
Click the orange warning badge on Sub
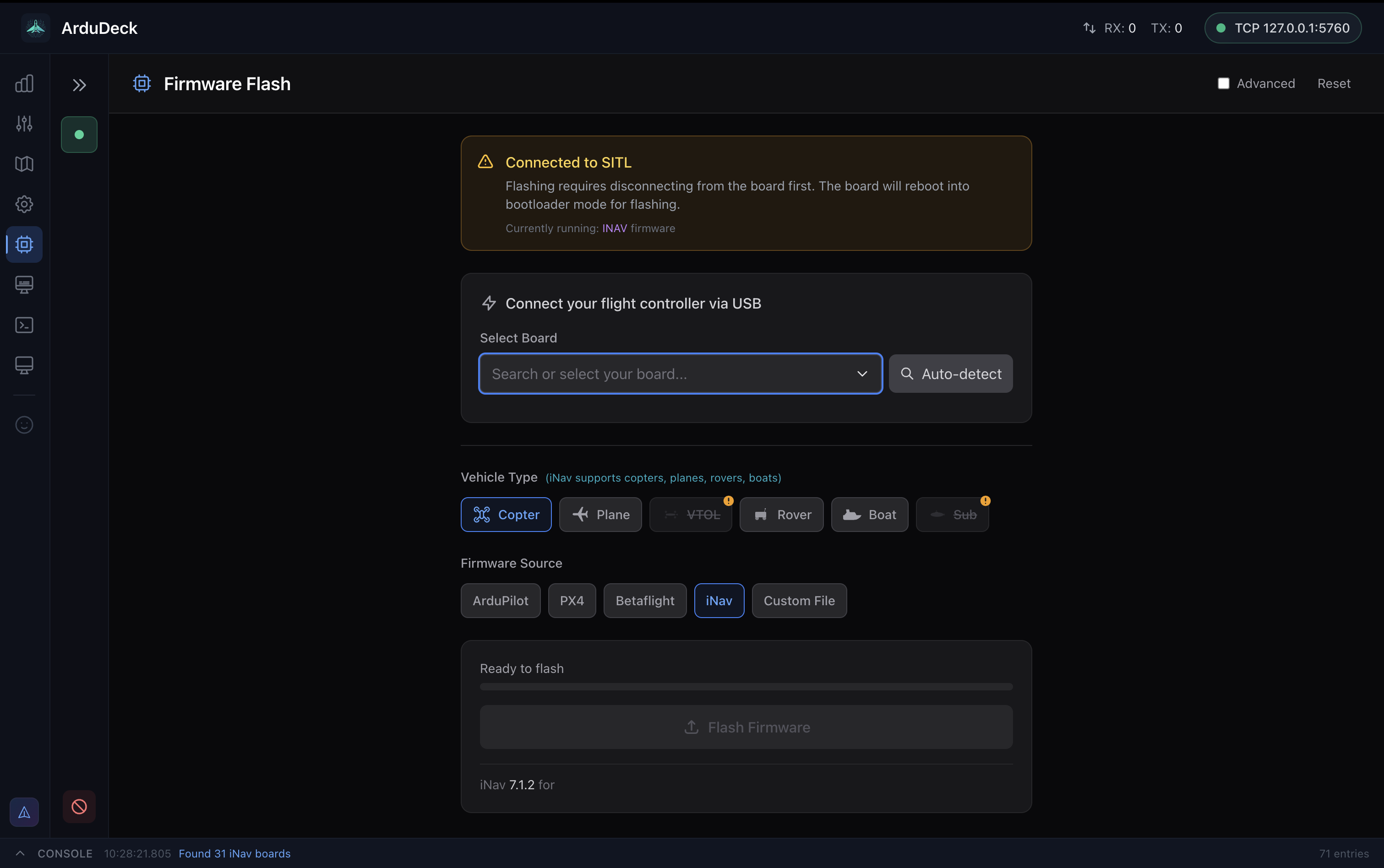(x=985, y=500)
